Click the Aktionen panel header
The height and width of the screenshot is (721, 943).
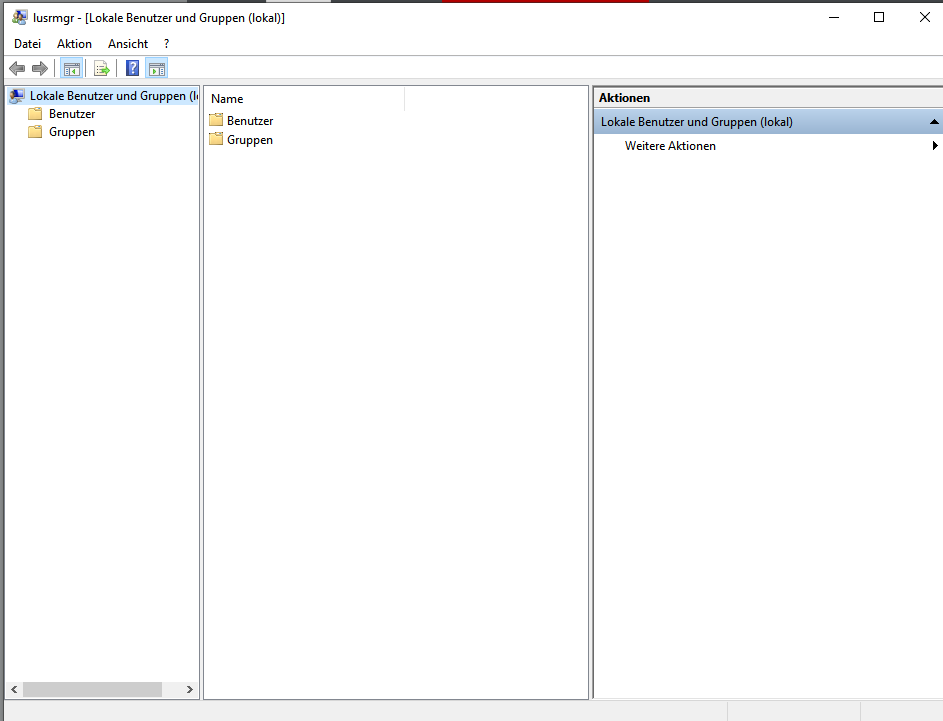[768, 97]
